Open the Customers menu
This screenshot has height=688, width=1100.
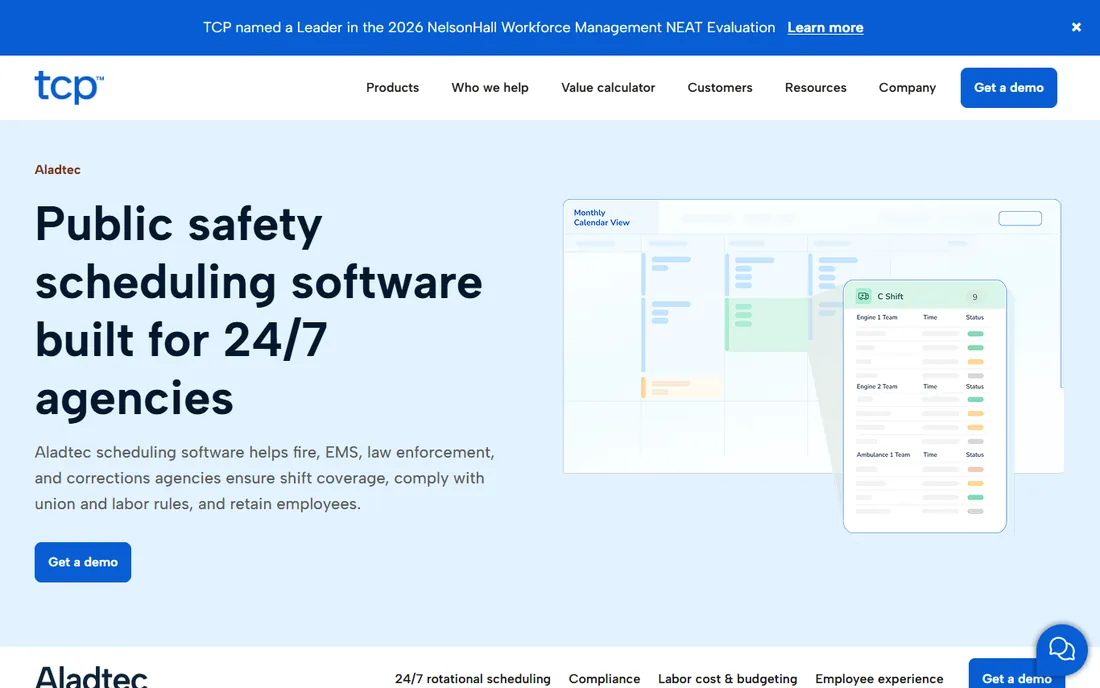[x=720, y=88]
